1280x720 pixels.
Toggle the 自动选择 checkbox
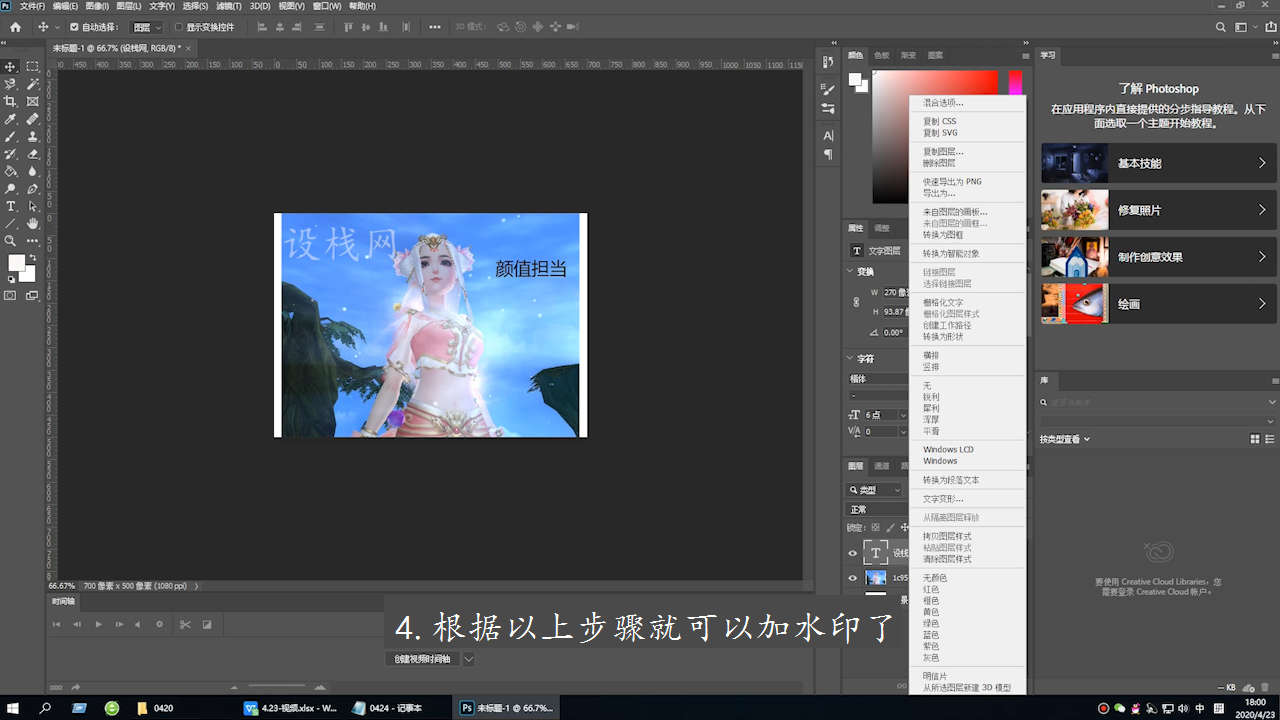click(x=74, y=27)
